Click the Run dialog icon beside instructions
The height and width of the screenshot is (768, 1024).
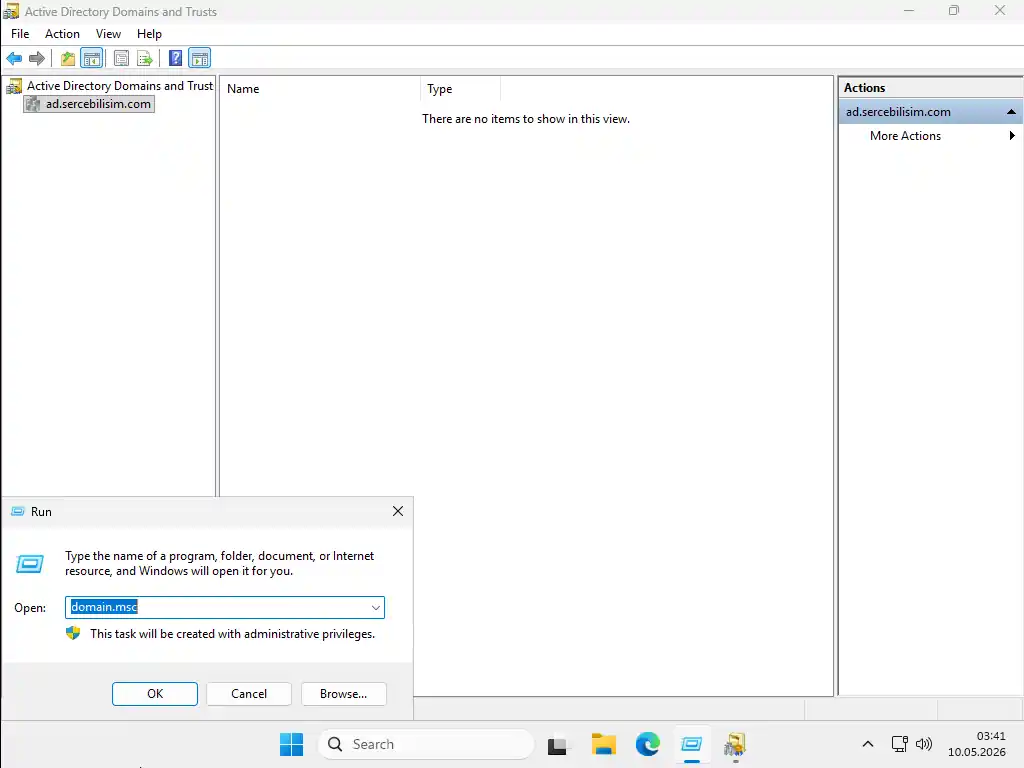29,564
